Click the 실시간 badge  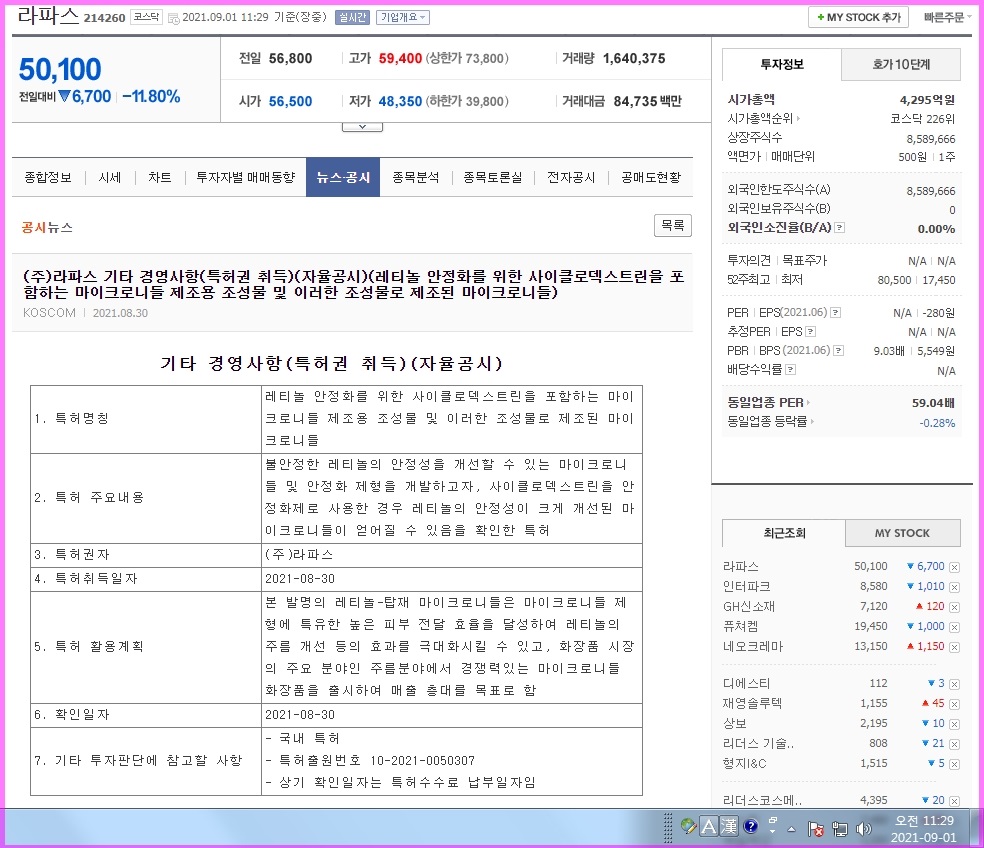(x=352, y=18)
